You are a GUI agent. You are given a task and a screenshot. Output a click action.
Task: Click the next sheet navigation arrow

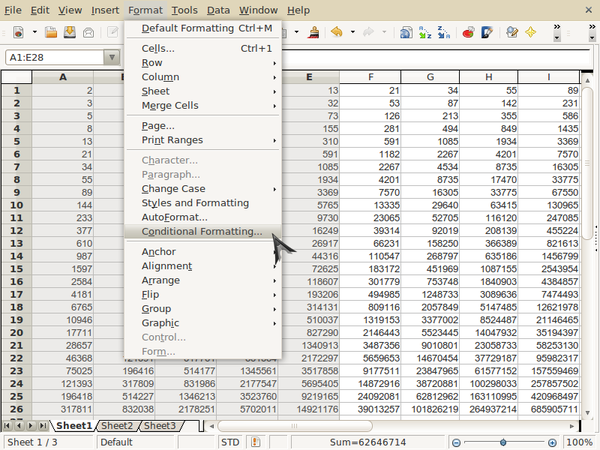31,426
